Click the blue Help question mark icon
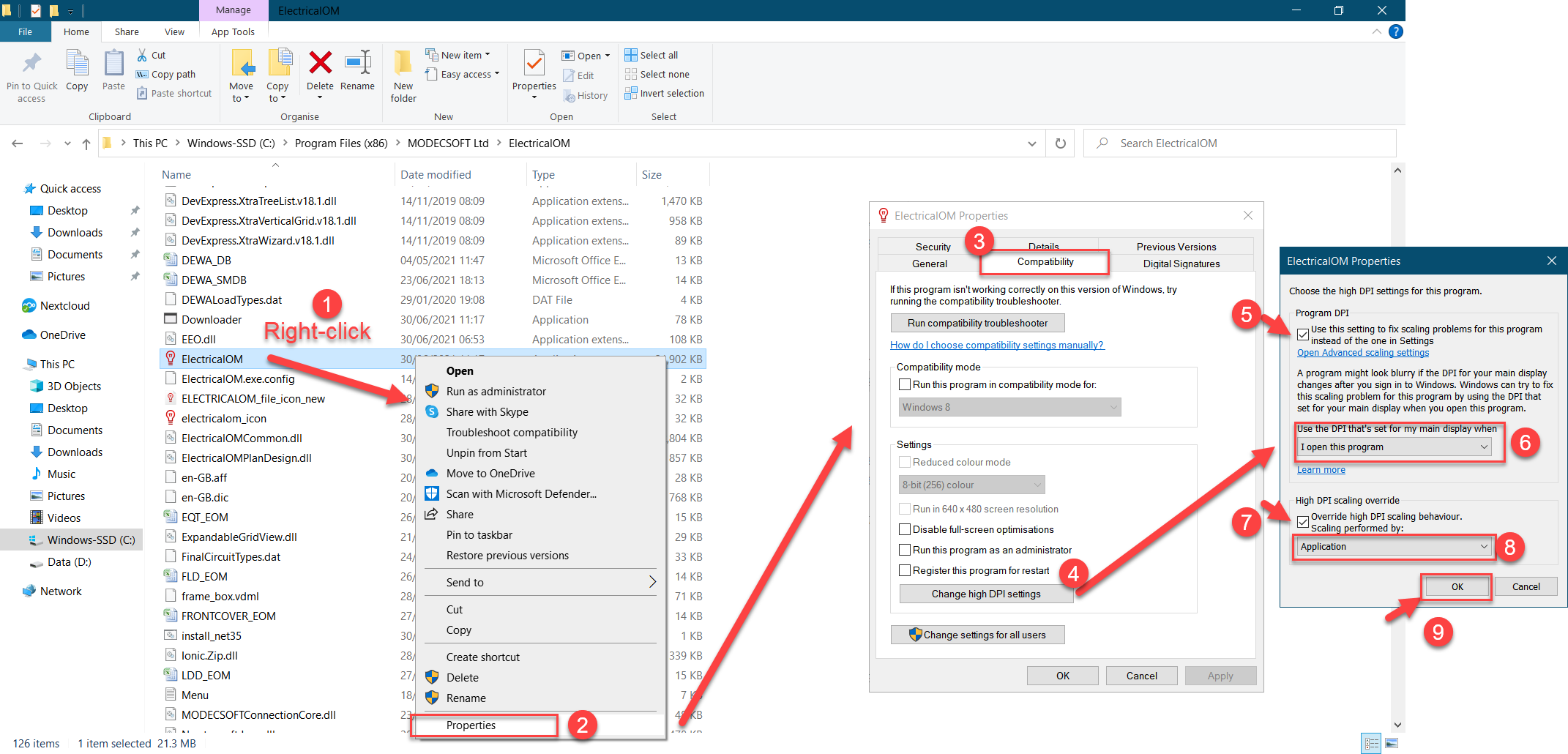 point(1396,31)
